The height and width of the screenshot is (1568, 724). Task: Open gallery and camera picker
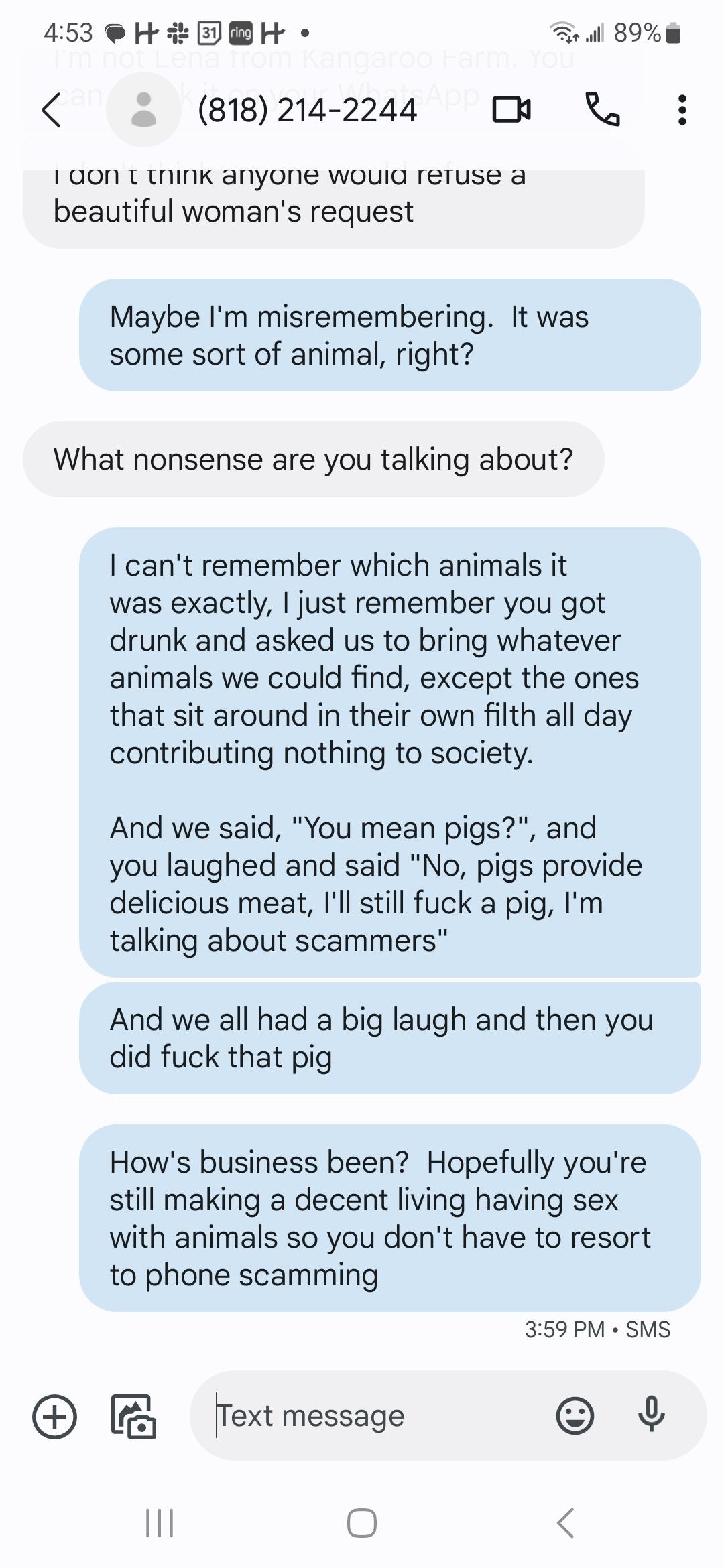coord(133,1416)
